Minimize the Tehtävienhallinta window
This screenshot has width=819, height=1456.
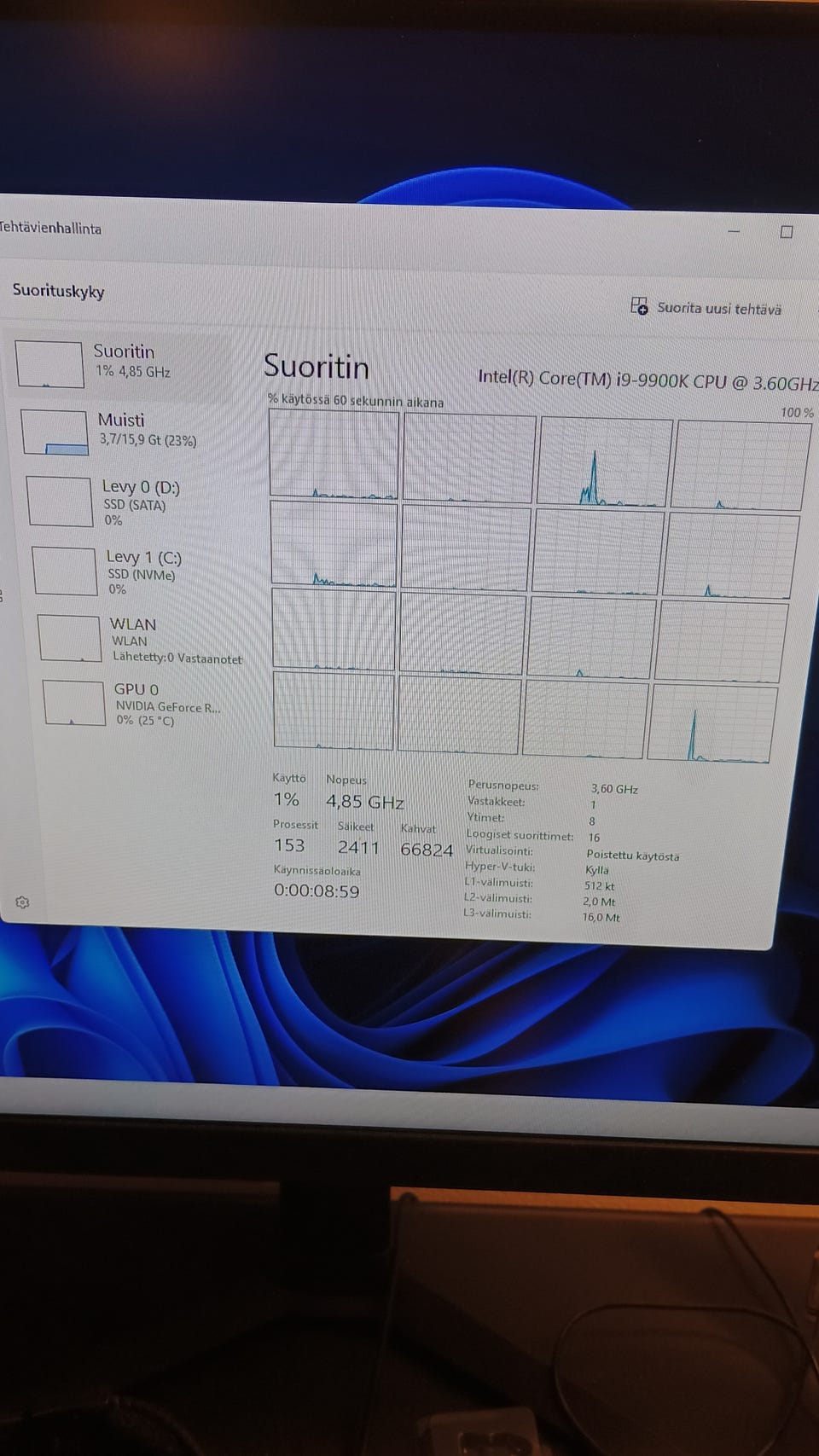pos(735,230)
